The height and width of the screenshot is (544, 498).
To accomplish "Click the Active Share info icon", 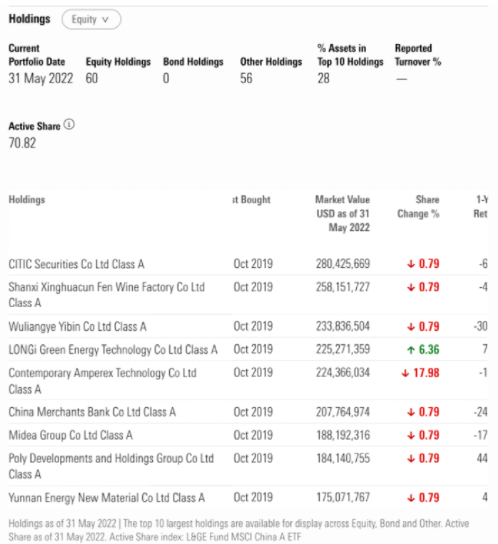I will [69, 124].
